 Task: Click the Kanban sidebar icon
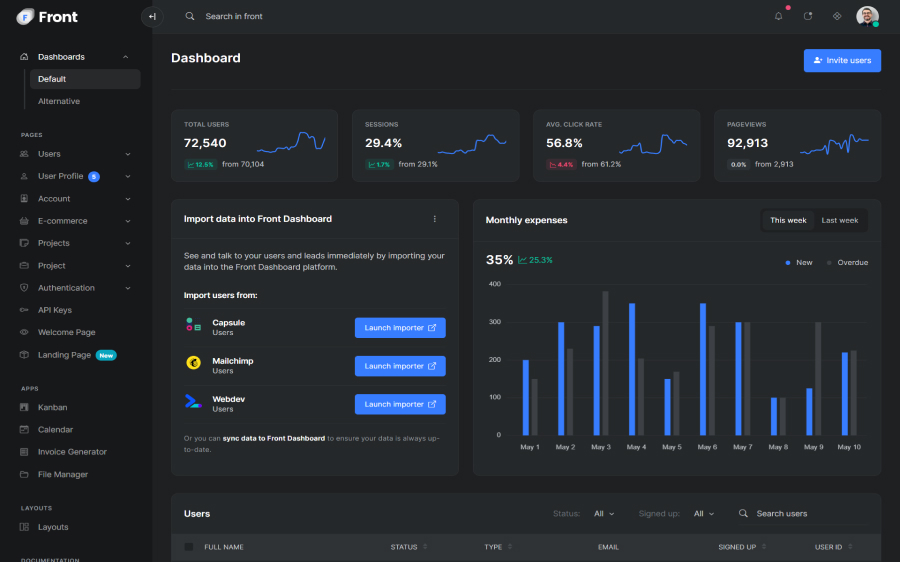point(25,408)
